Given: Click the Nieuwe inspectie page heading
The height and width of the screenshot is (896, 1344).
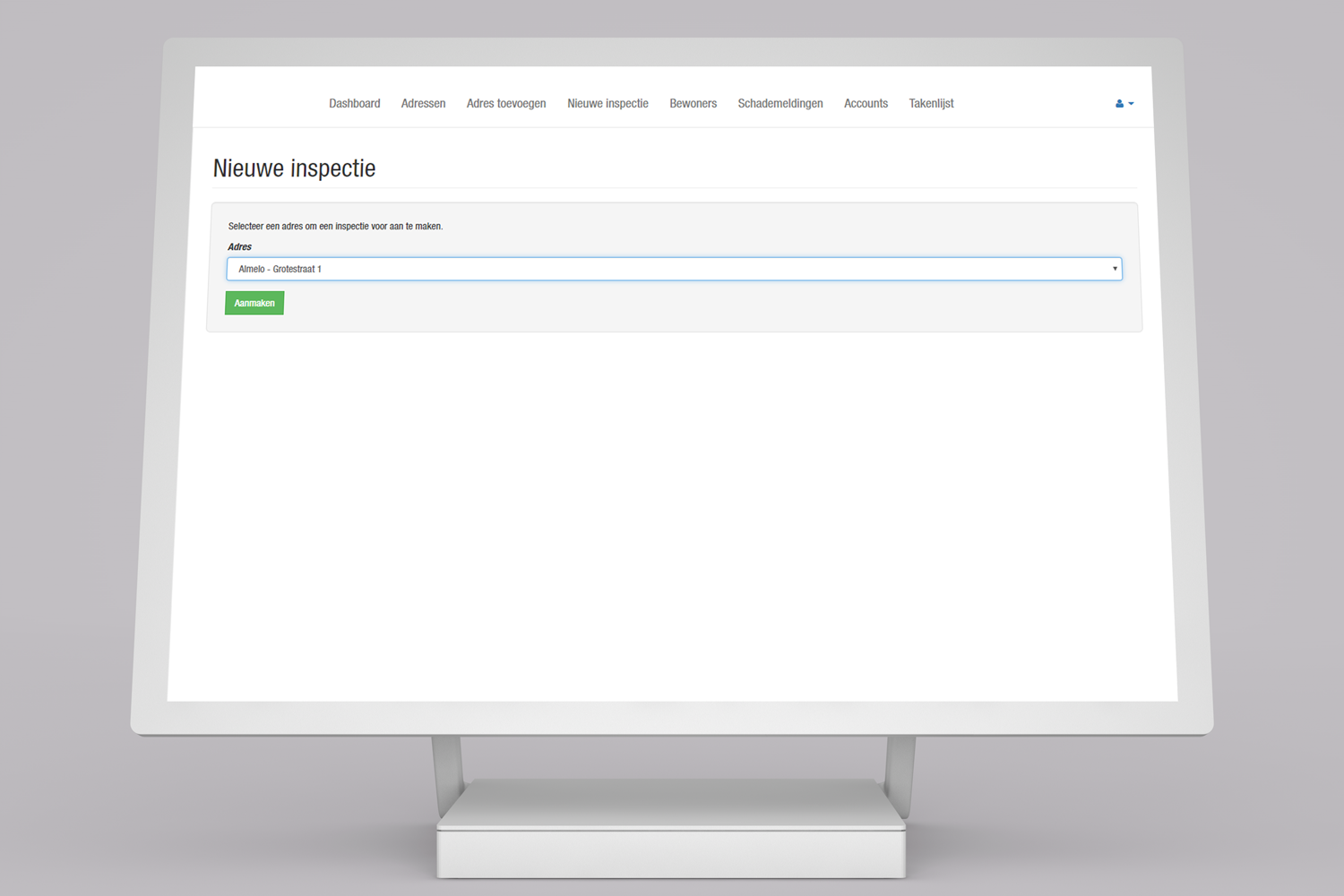Looking at the screenshot, I should coord(294,168).
